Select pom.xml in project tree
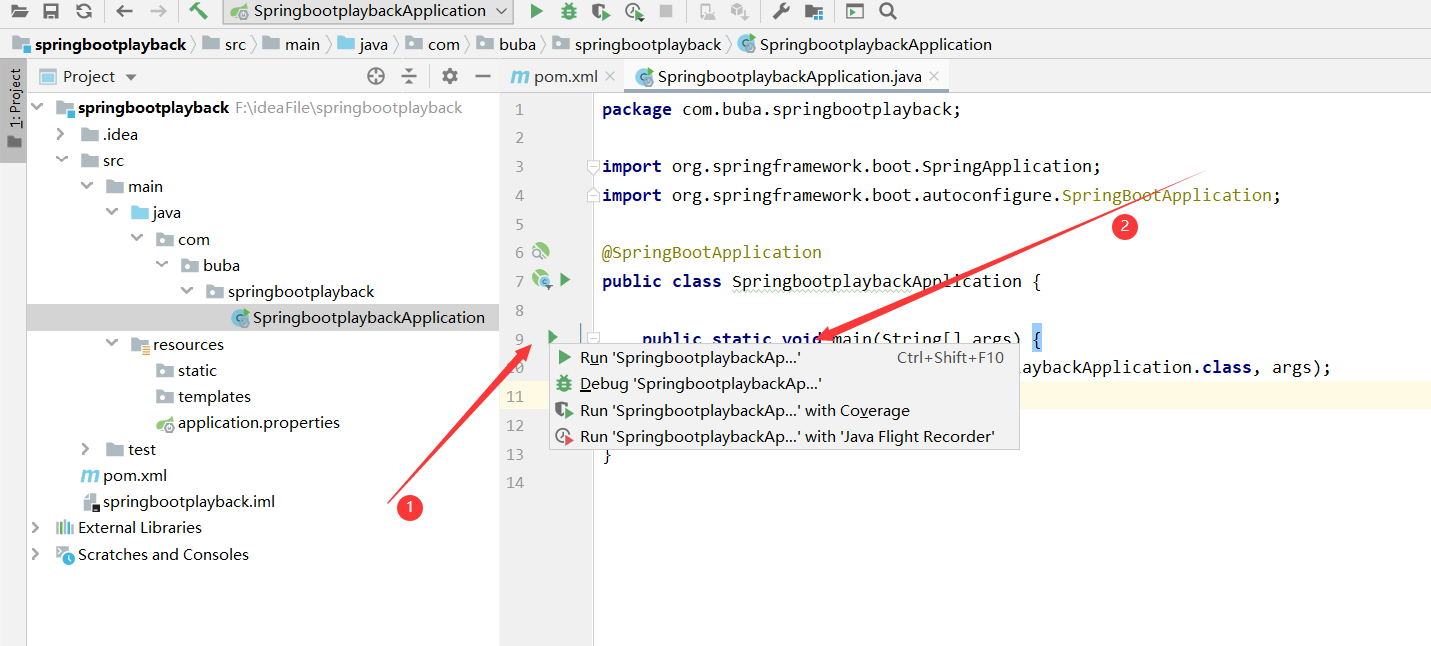Viewport: 1431px width, 646px height. 124,475
